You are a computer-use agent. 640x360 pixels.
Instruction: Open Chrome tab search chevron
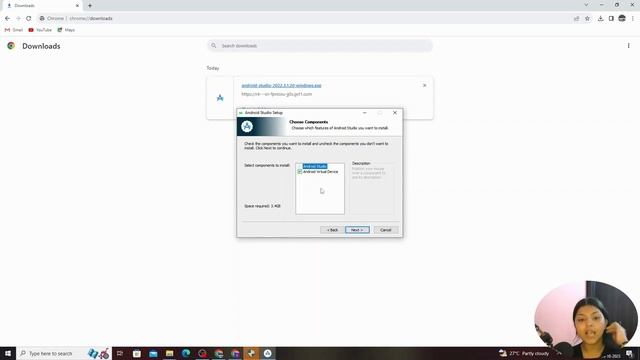tap(586, 5)
